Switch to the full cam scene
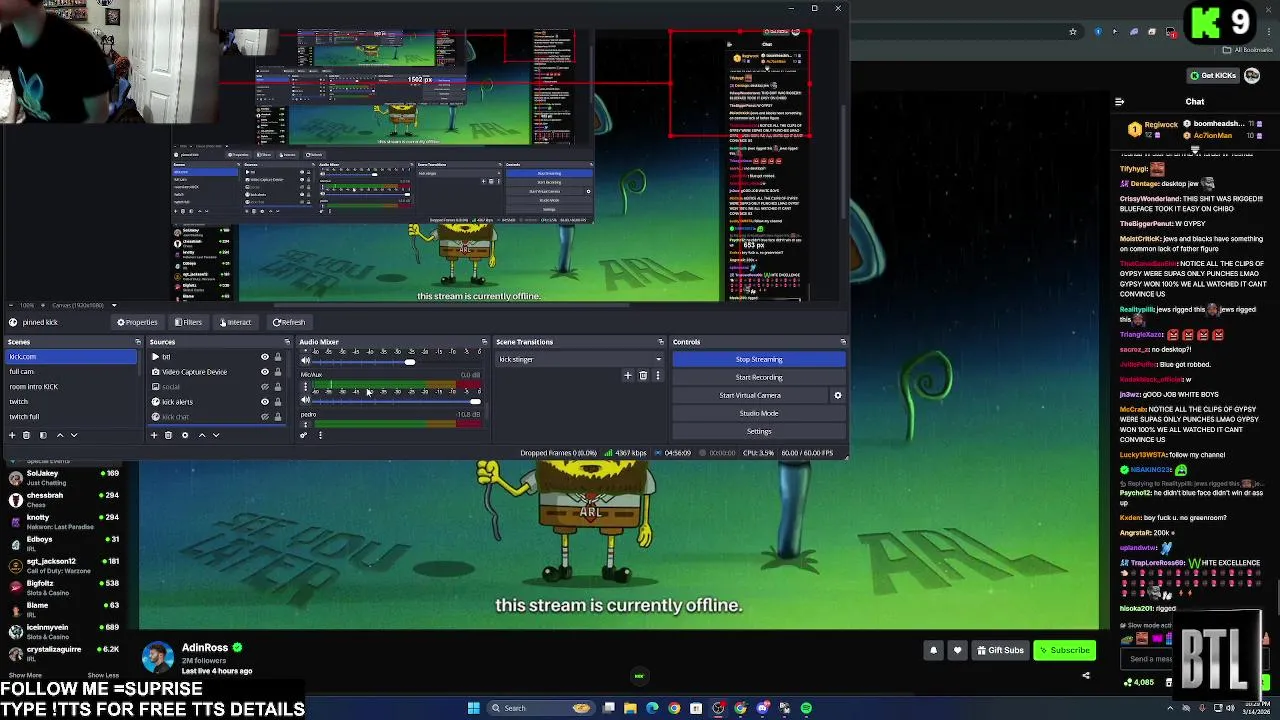The width and height of the screenshot is (1280, 720). click(71, 371)
